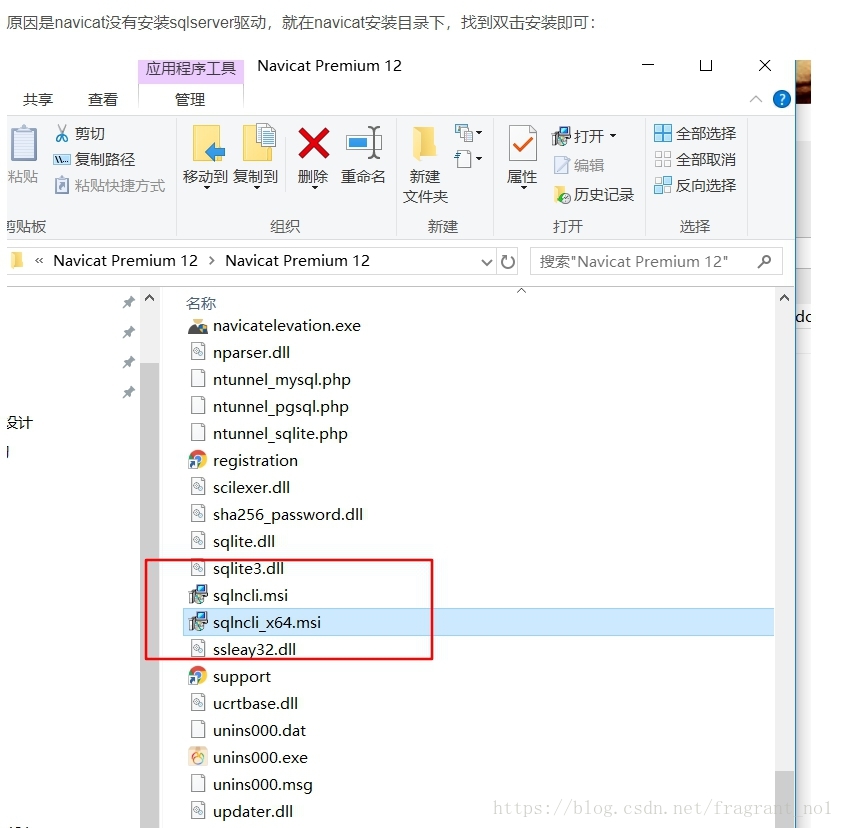Viewport: 844px width, 828px height.
Task: Click the red Delete (删除) X icon
Action: (x=313, y=143)
